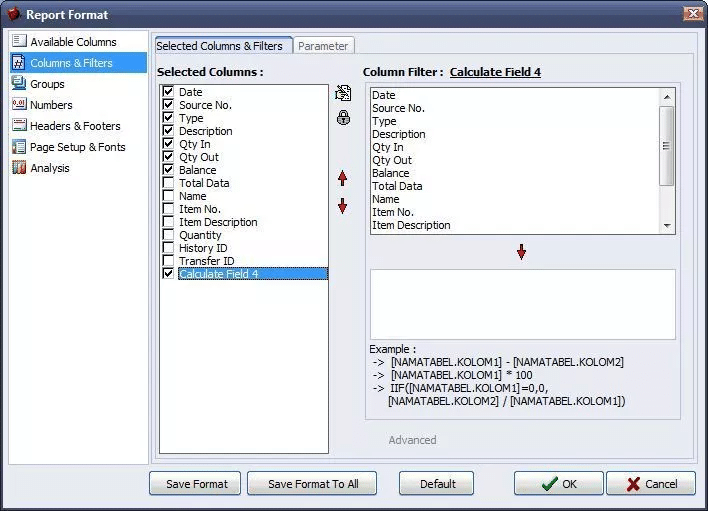Uncheck the Qty Out column checkbox
The height and width of the screenshot is (511, 709).
168,156
